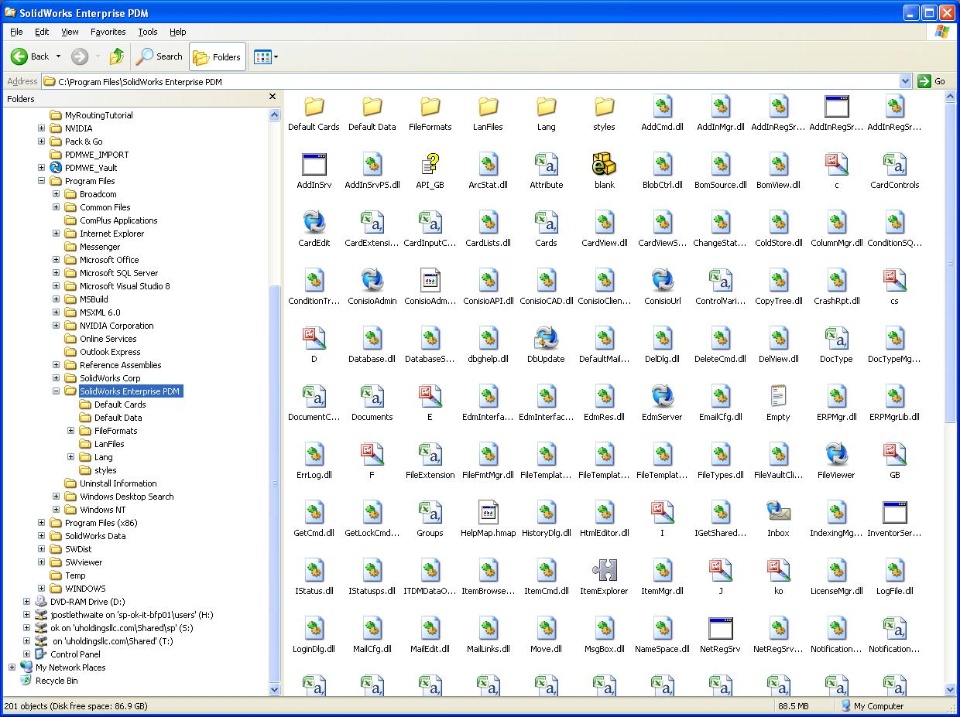Close the Folders pane with the X
Viewport: 960px width, 717px height.
pyautogui.click(x=272, y=97)
